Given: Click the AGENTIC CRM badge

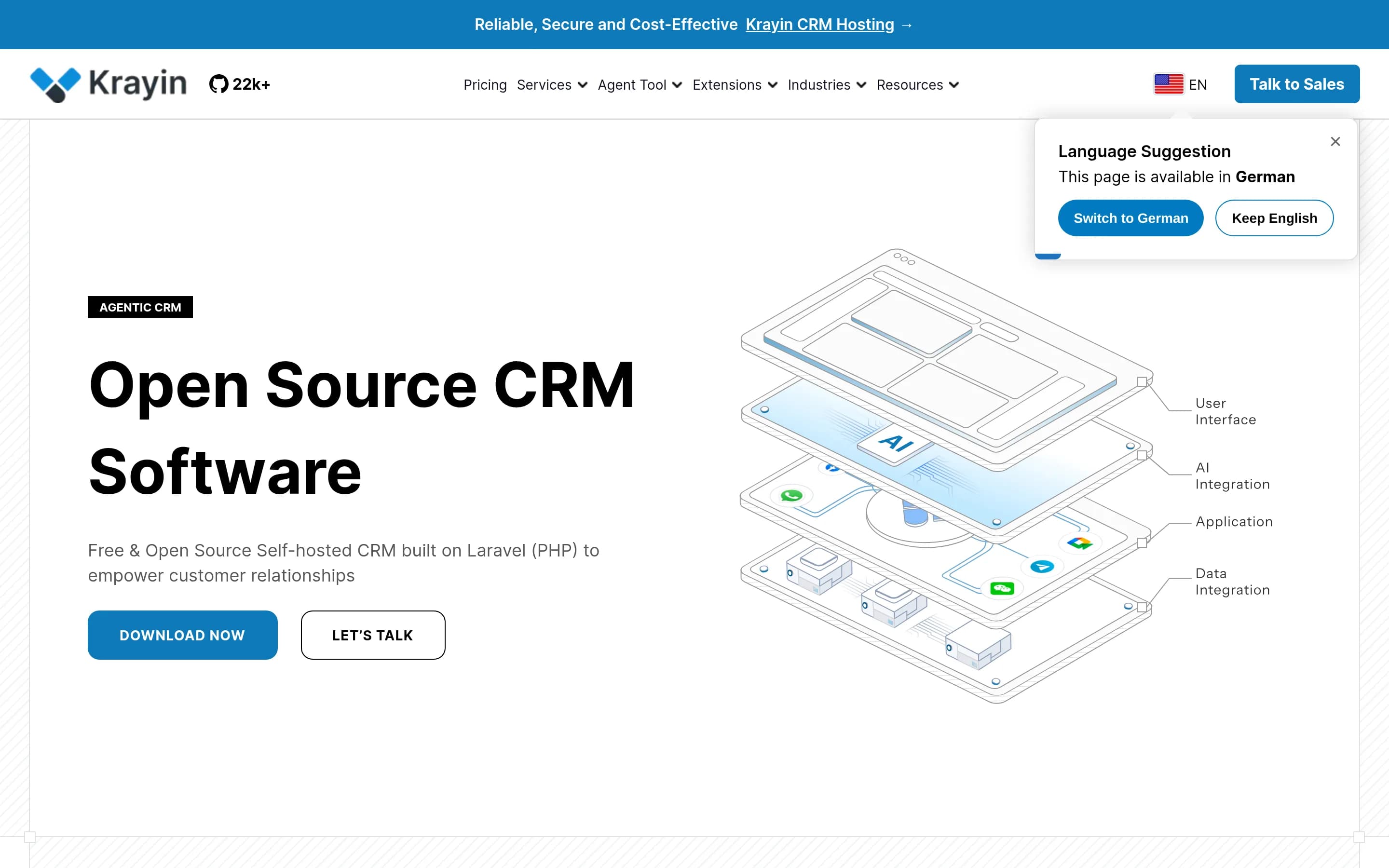Looking at the screenshot, I should (140, 307).
